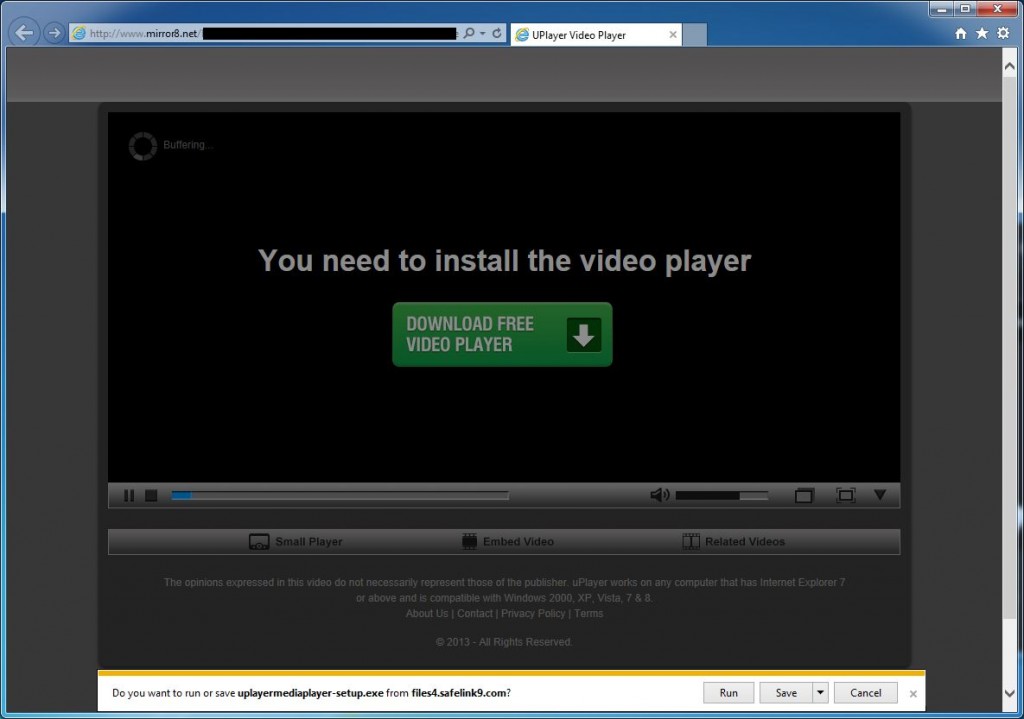
Task: Stop playback using the square stop icon
Action: [151, 496]
